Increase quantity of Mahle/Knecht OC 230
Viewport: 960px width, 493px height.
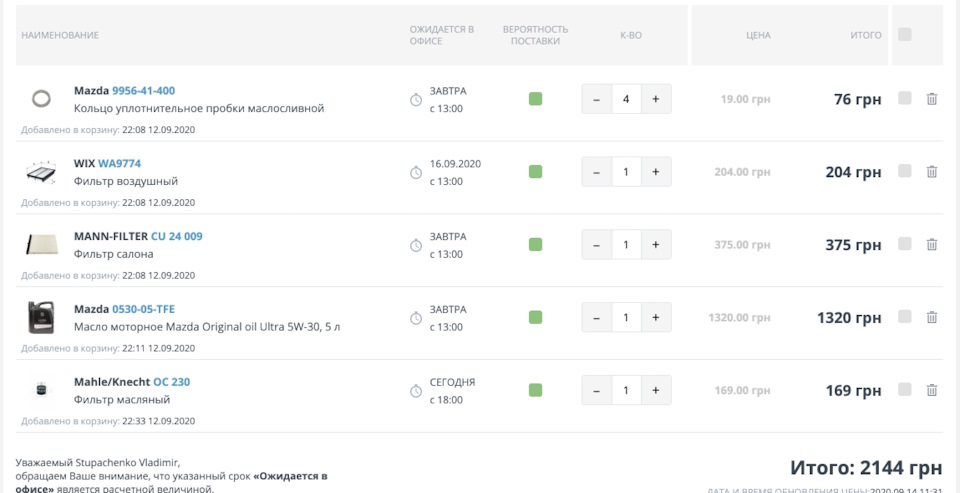656,390
